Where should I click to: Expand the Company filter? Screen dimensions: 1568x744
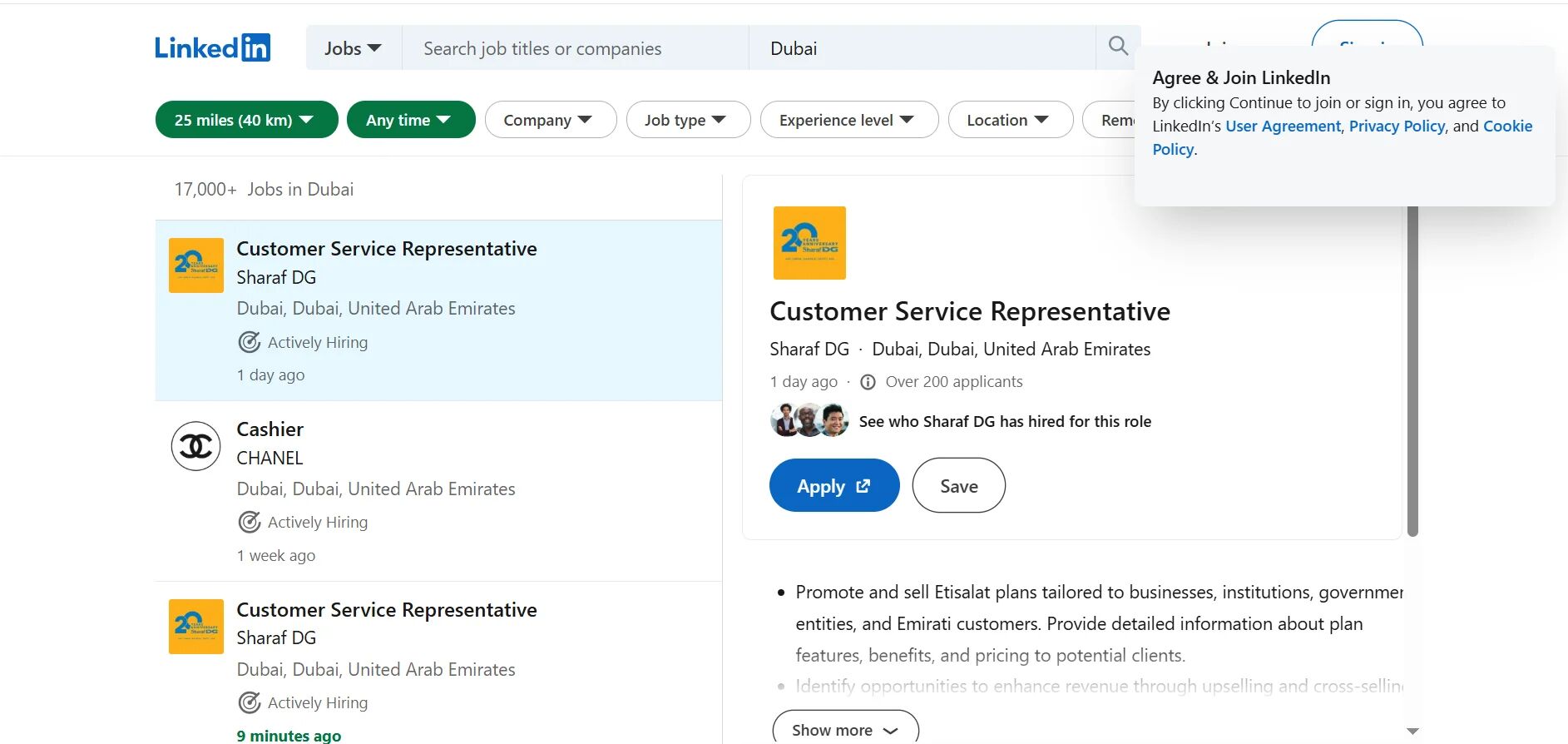tap(550, 120)
